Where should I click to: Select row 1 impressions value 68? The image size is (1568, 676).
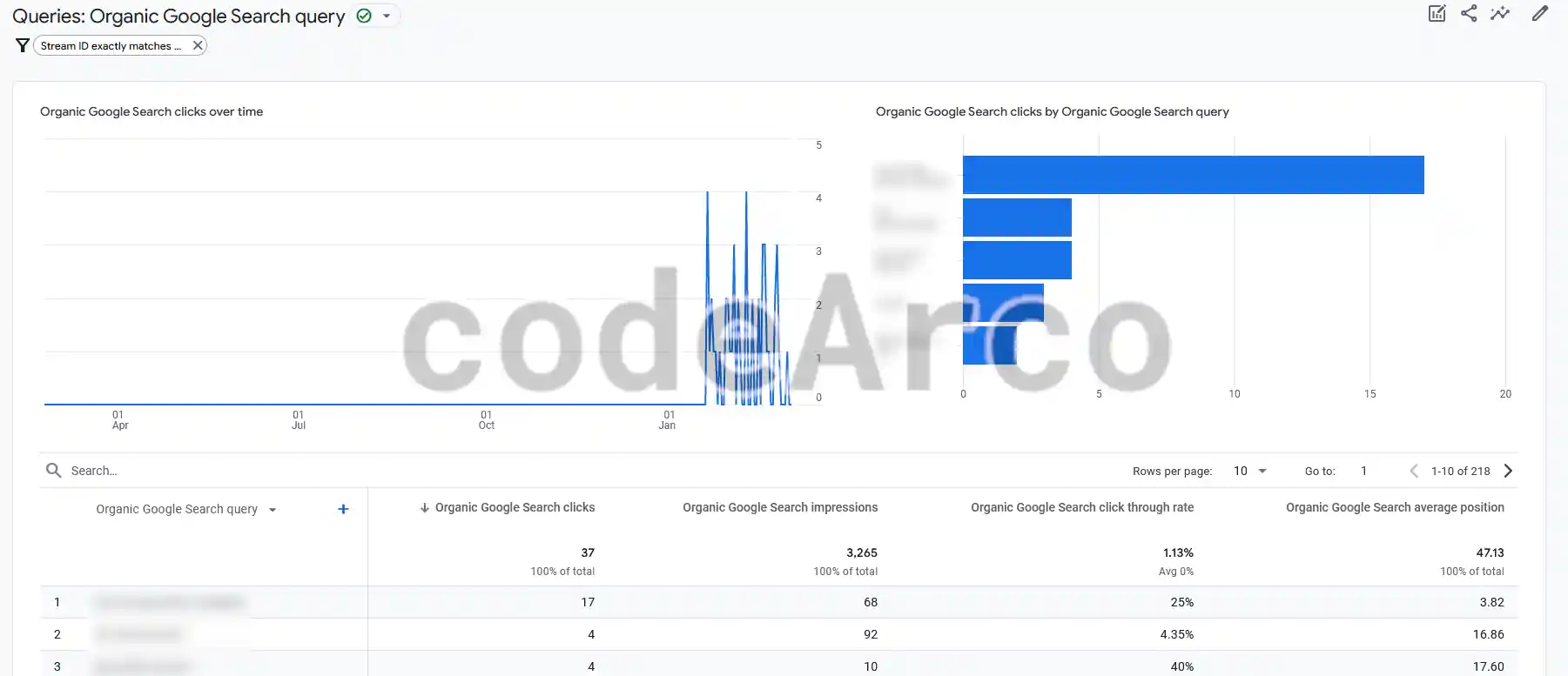871,602
